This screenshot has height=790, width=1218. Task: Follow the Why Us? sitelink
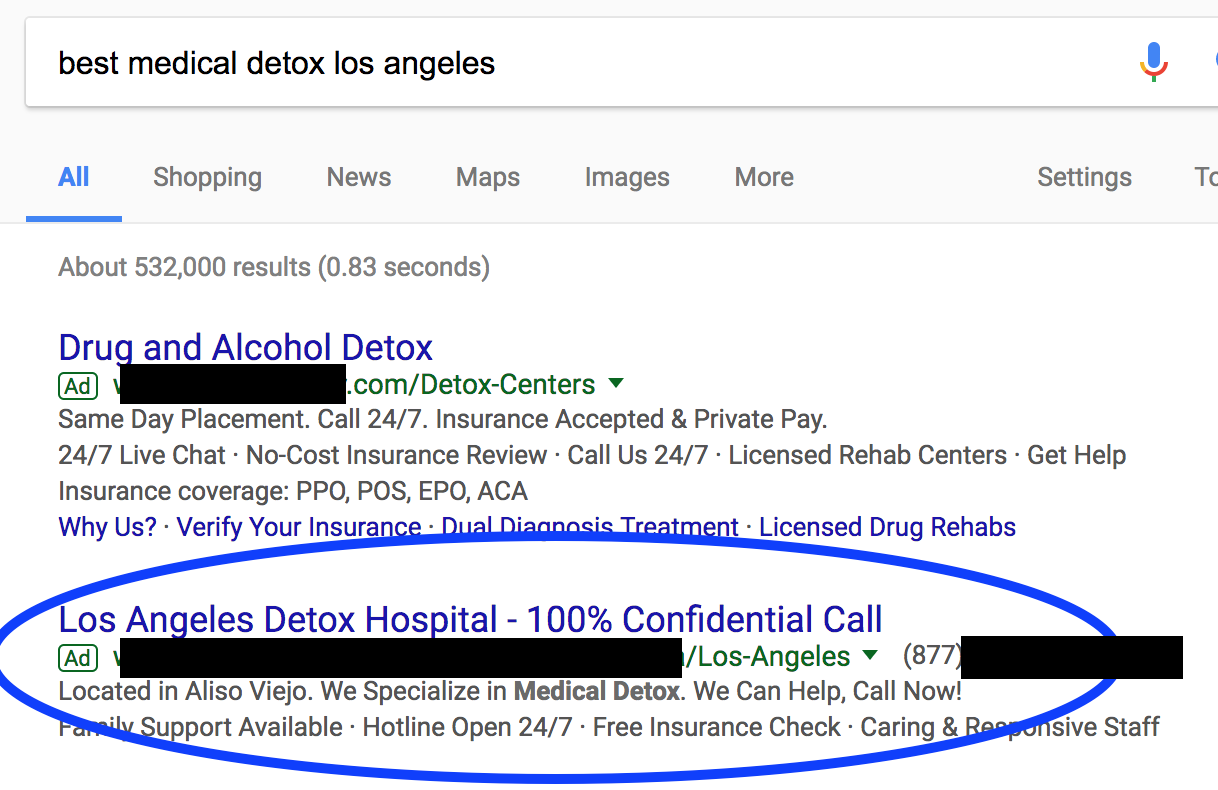108,527
